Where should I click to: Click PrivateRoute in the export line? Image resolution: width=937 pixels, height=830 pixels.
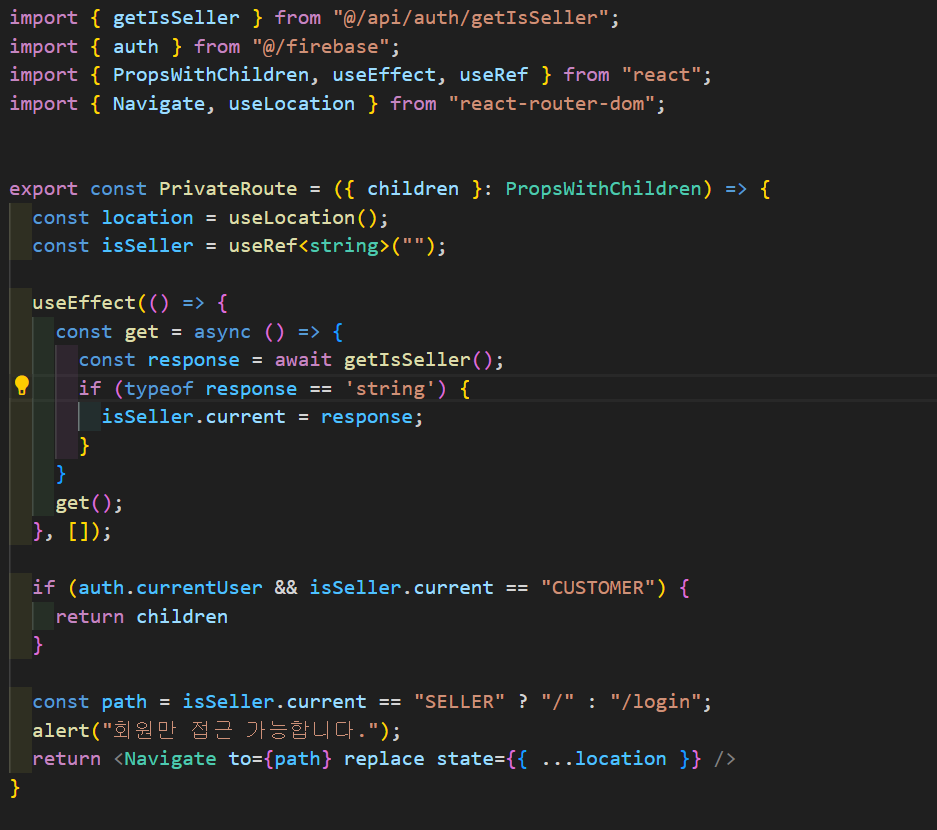tap(228, 189)
